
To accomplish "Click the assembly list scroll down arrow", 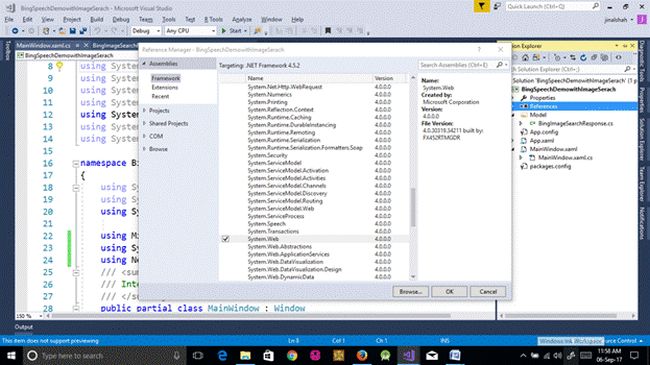I will pyautogui.click(x=412, y=277).
